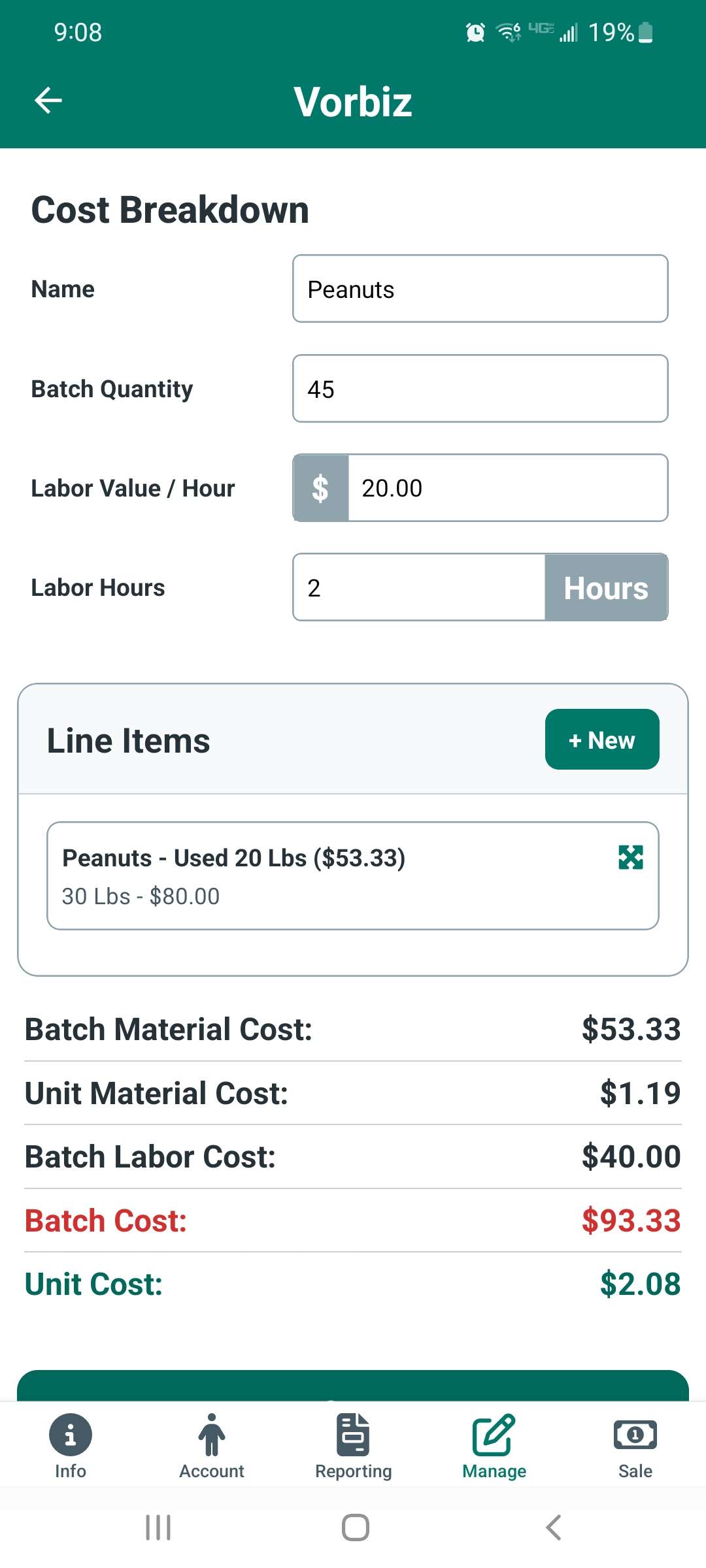Screen dimensions: 706x1568
Task: Tap the Vorbiz title in the header
Action: pos(353,100)
